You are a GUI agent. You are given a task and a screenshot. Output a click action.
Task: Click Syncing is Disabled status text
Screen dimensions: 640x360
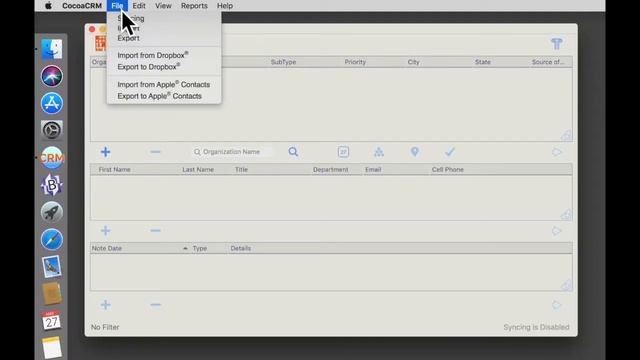click(536, 327)
